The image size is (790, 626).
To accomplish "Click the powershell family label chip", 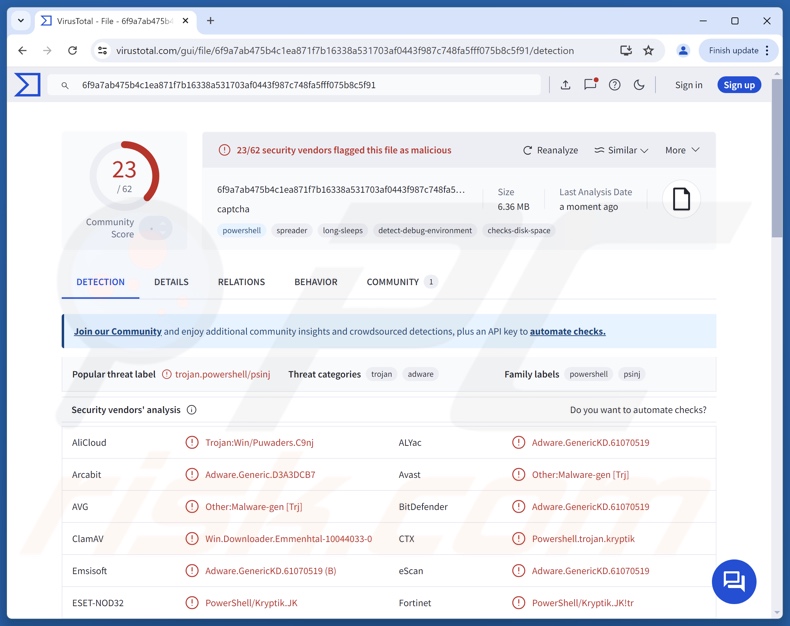I will (x=588, y=374).
